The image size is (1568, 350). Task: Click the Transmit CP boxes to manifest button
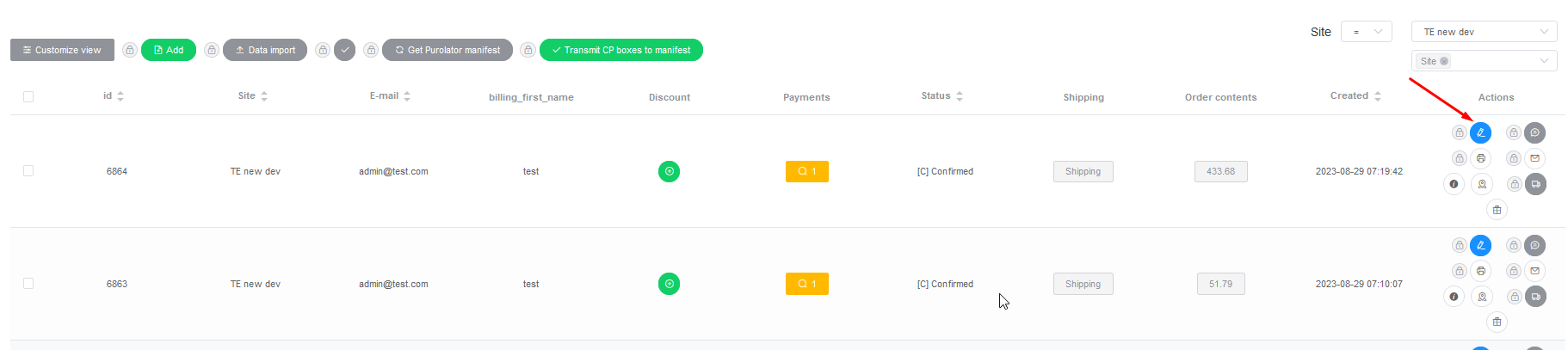[621, 50]
